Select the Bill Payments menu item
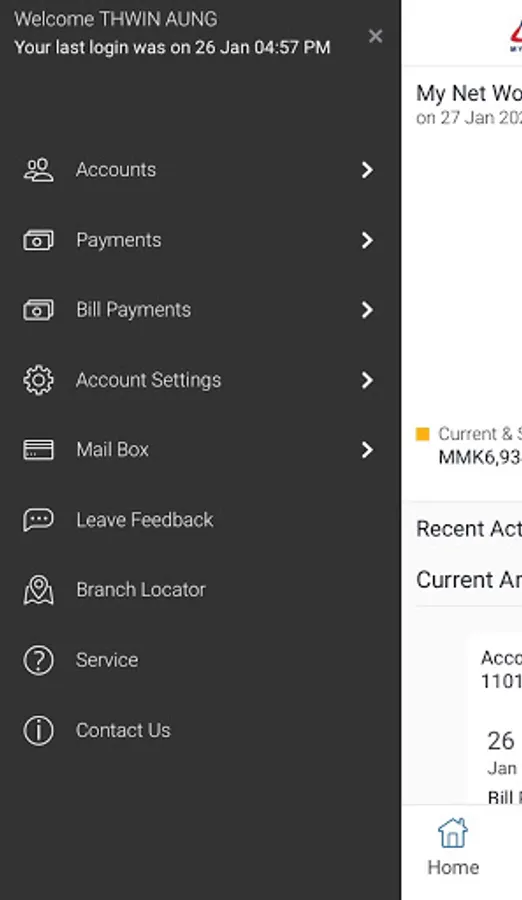Image resolution: width=522 pixels, height=900 pixels. (200, 310)
